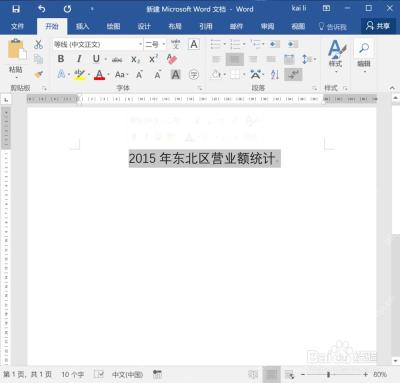Image resolution: width=400 pixels, height=383 pixels.
Task: Toggle superscript X²
Action: tap(153, 59)
